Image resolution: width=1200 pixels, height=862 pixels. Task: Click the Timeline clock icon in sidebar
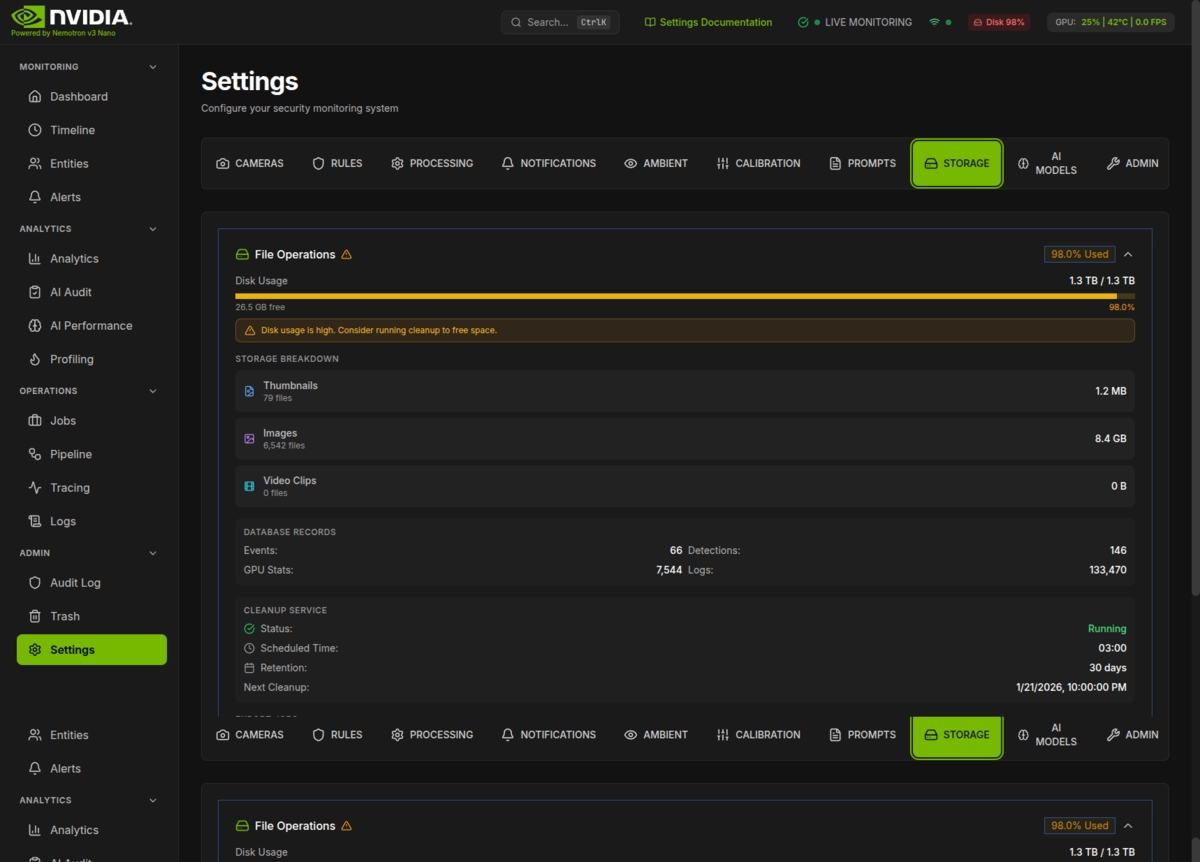click(x=35, y=130)
